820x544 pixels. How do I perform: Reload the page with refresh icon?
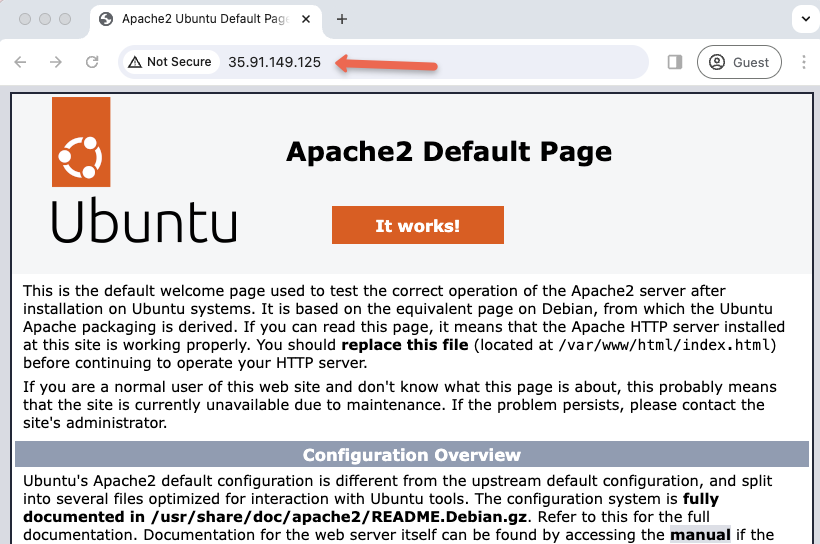(x=92, y=62)
